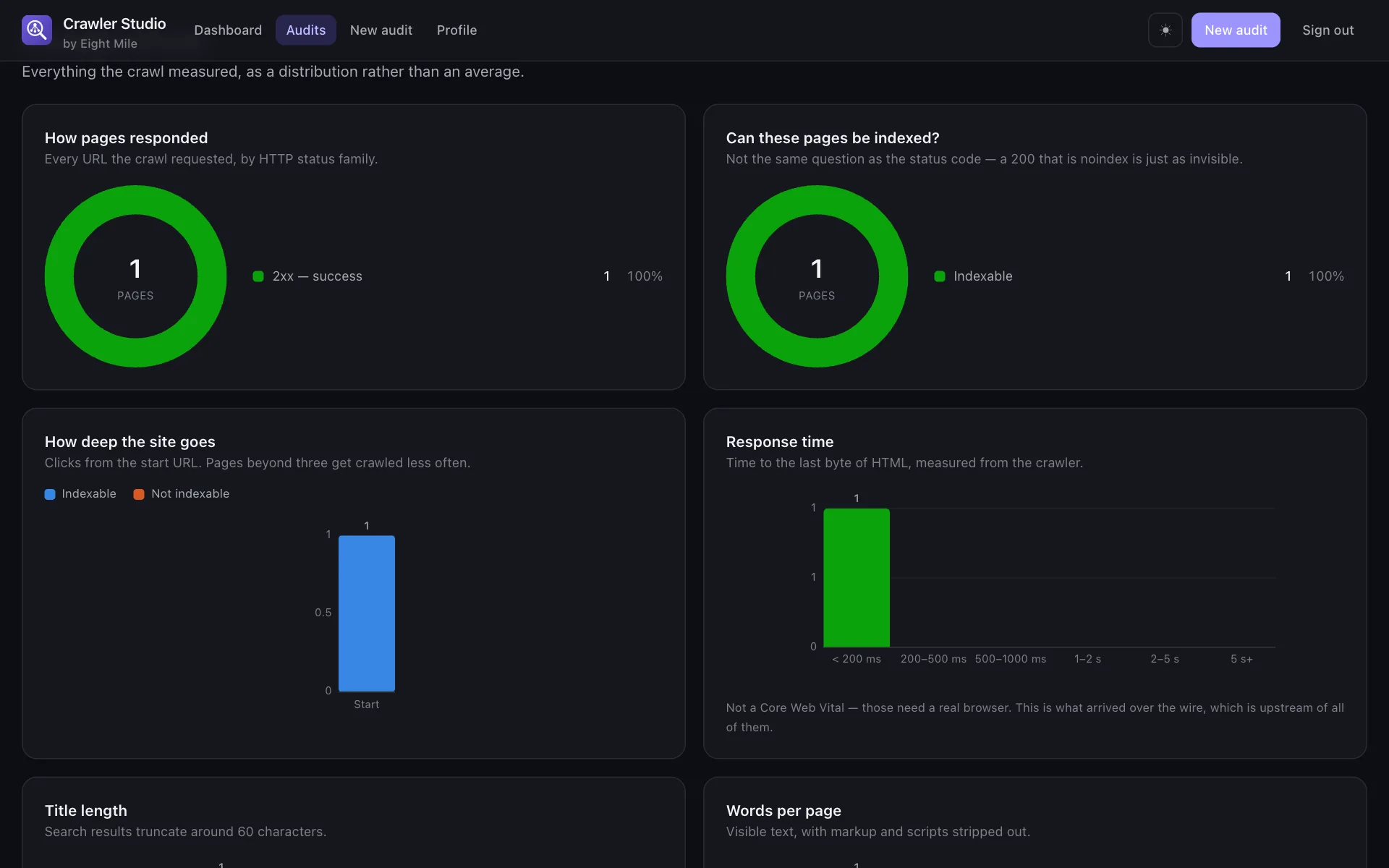Click the Crawler Studio brand name

point(114,24)
